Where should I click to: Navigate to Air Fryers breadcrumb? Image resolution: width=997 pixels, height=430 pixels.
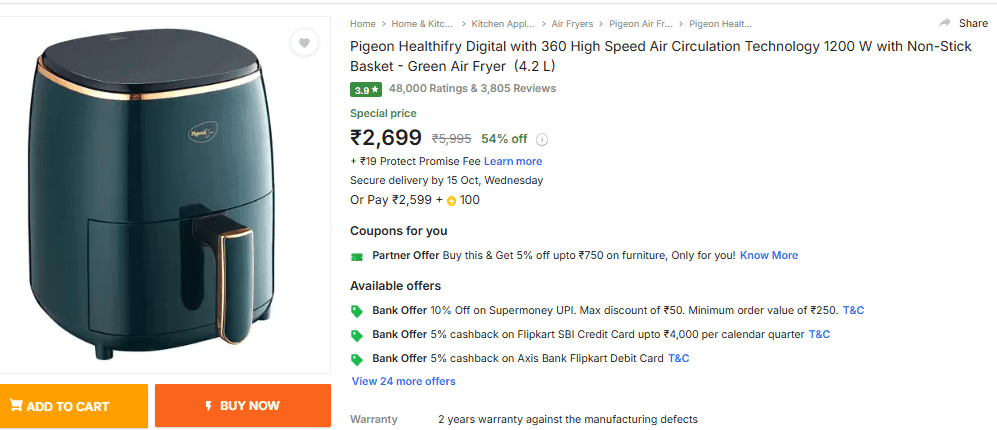[x=572, y=23]
